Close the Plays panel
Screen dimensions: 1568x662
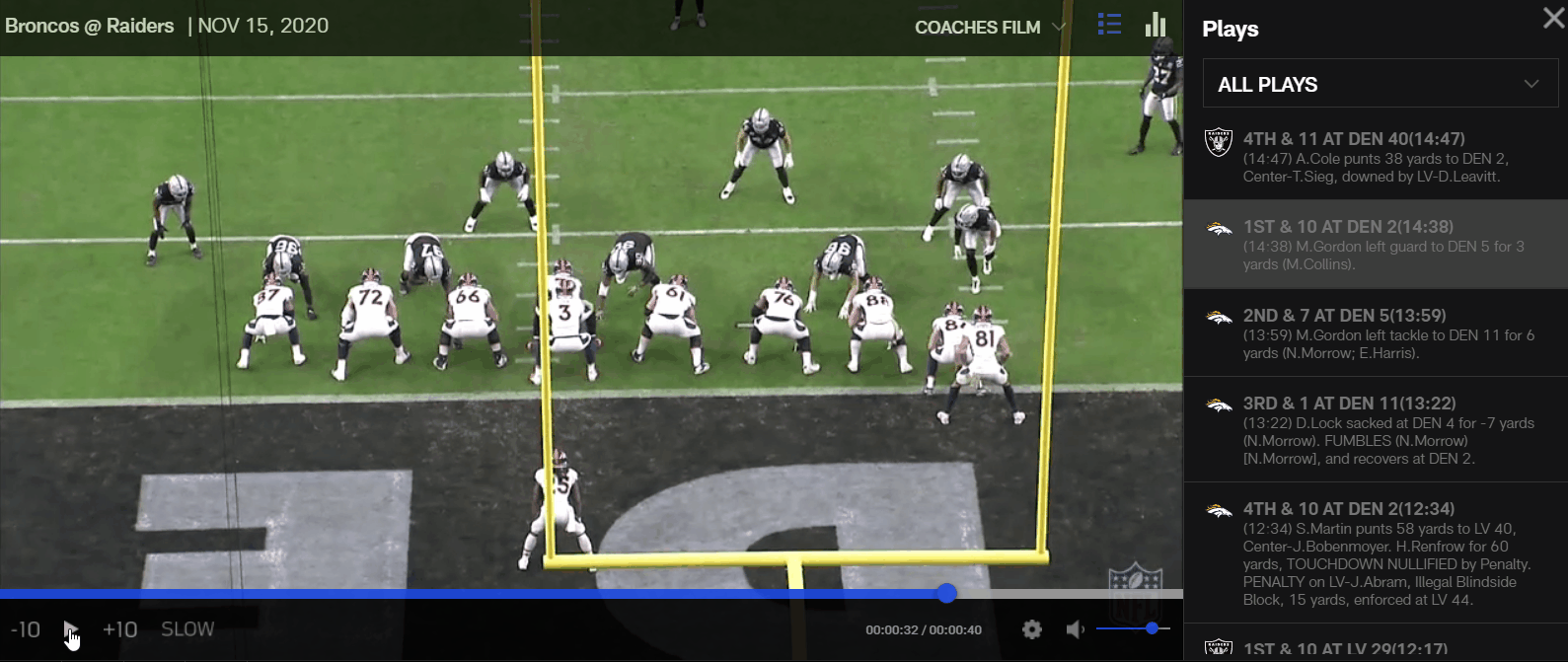point(1553,18)
